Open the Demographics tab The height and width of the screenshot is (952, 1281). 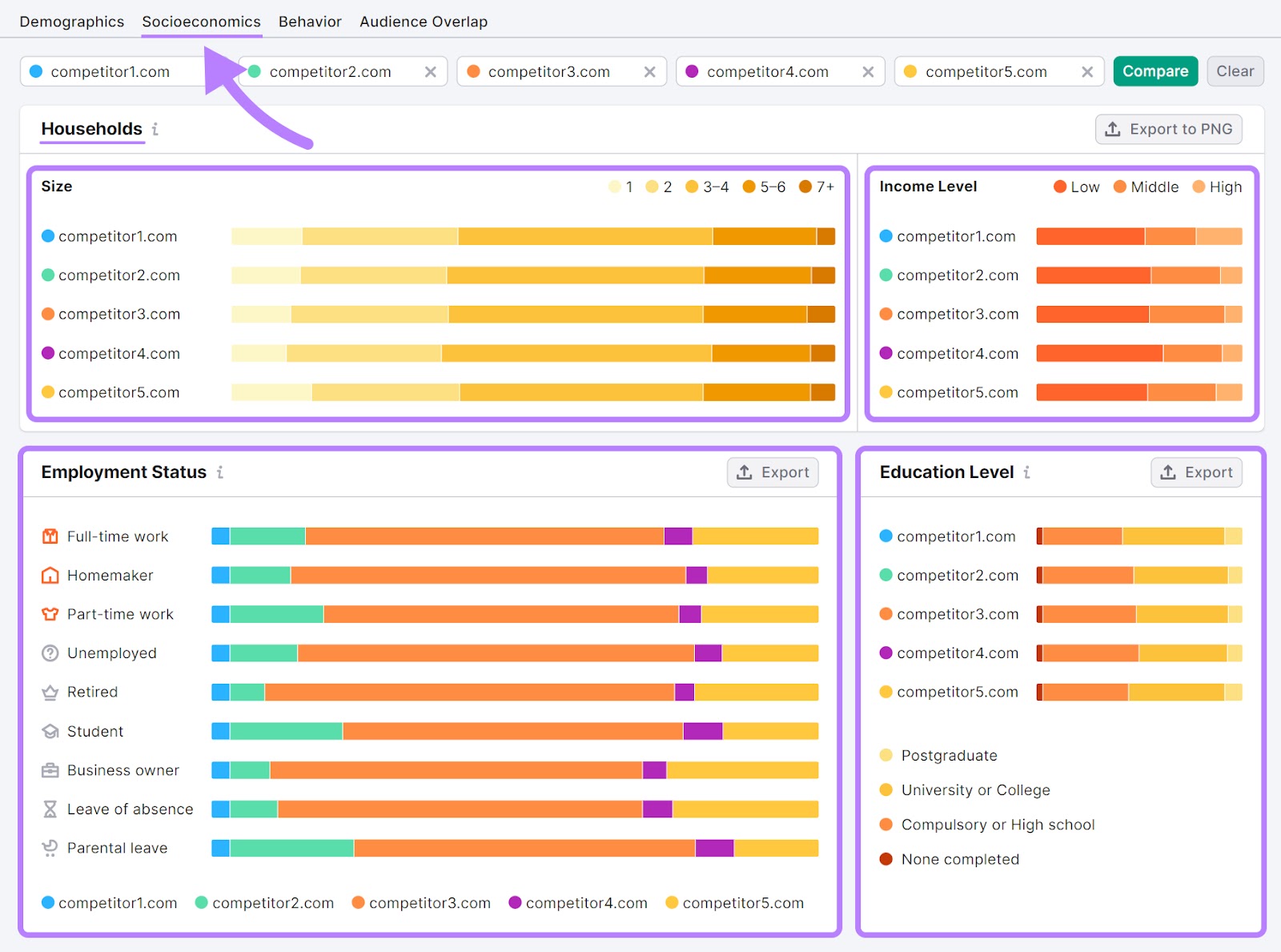tap(71, 22)
